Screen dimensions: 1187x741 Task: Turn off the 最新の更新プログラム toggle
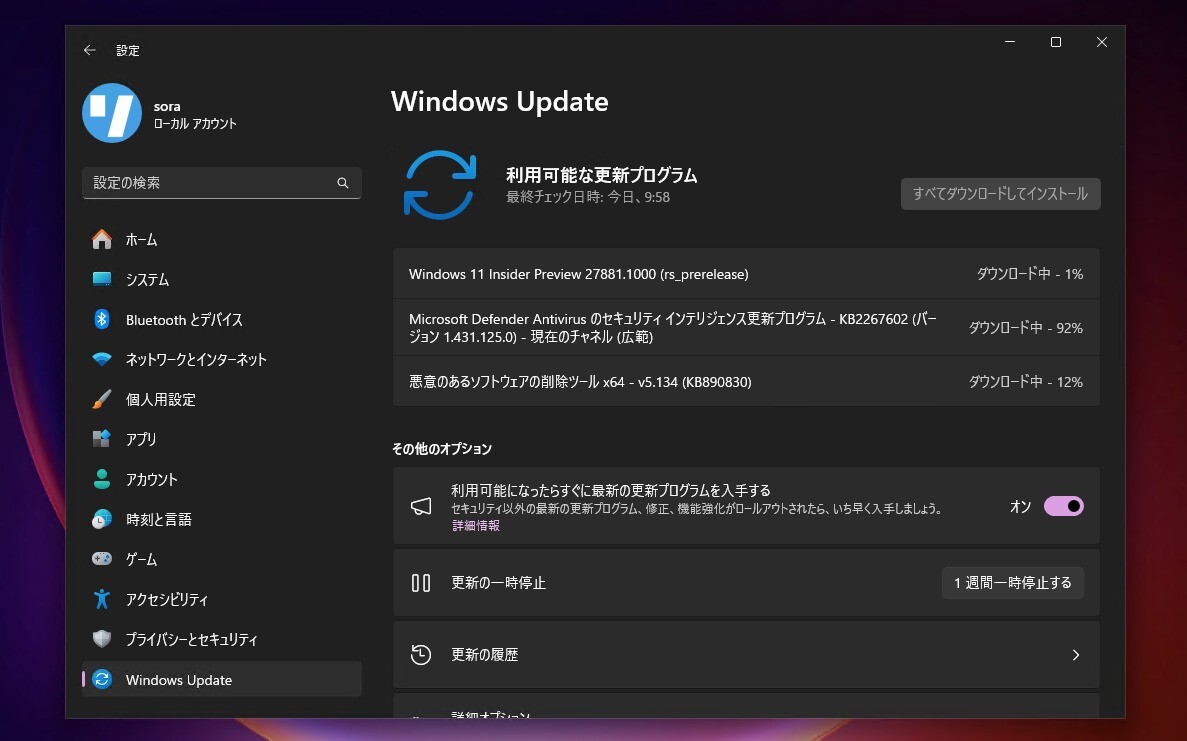[x=1064, y=506]
